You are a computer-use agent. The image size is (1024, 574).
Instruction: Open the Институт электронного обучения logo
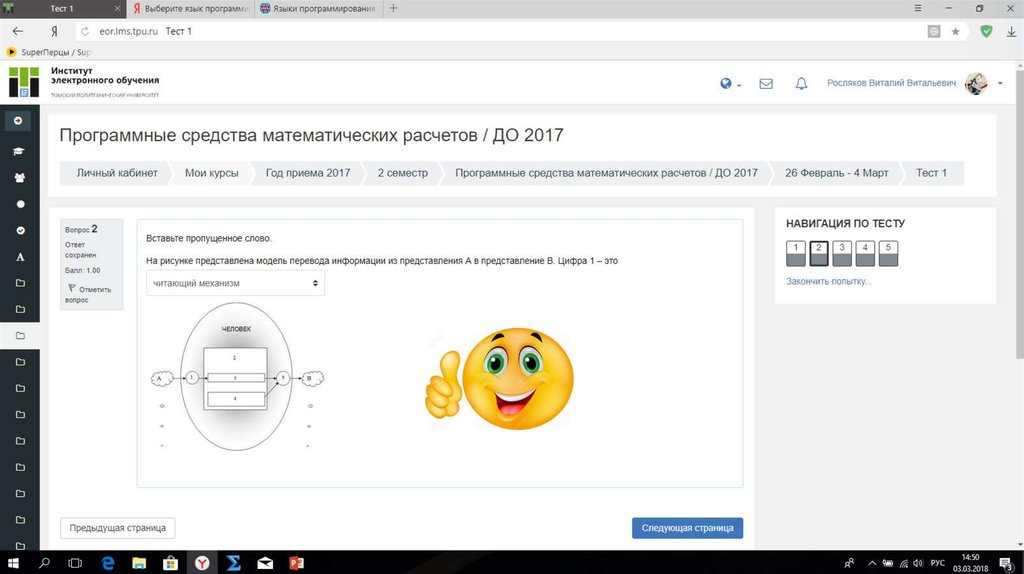(84, 82)
